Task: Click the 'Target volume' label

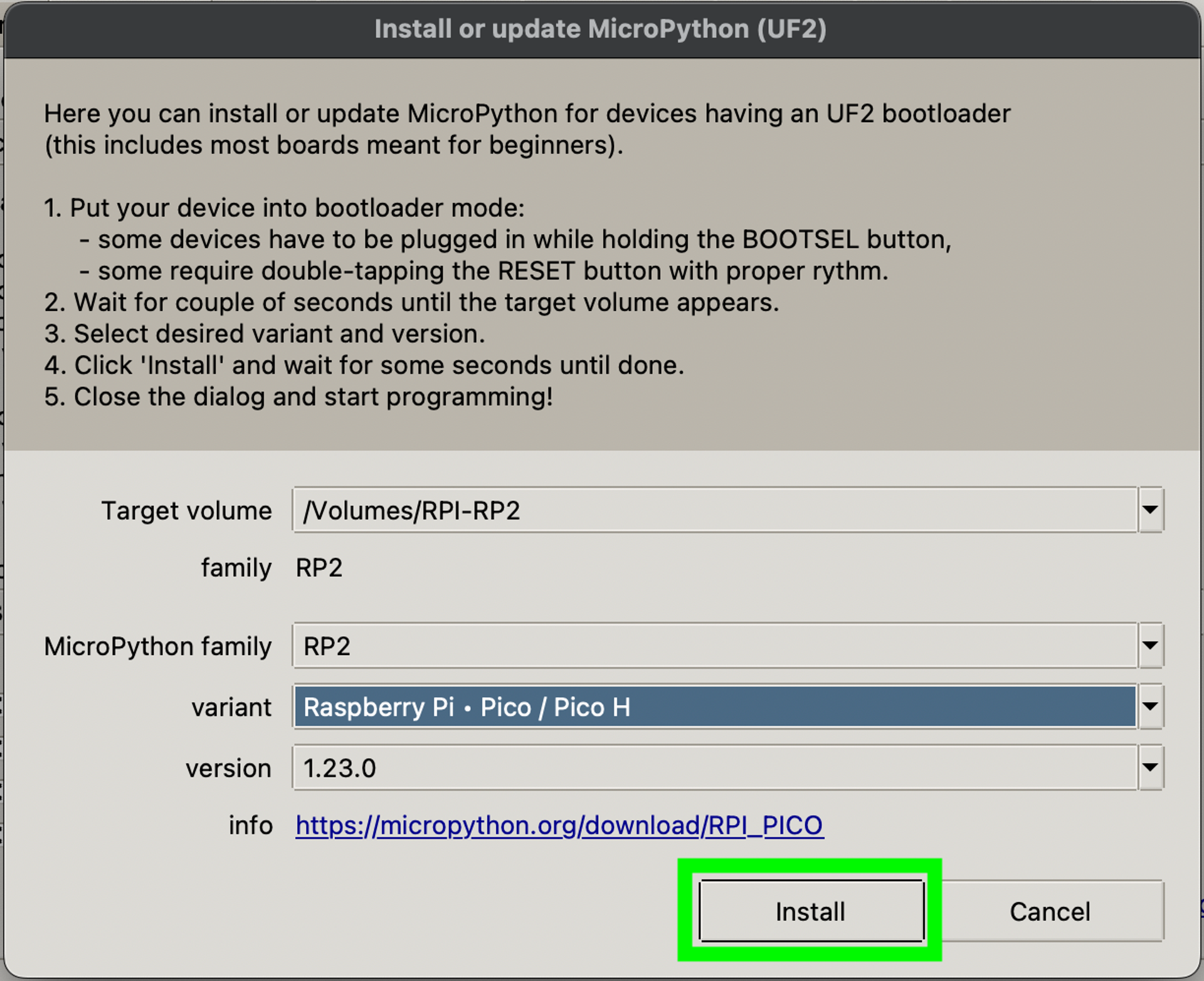Action: pyautogui.click(x=186, y=510)
